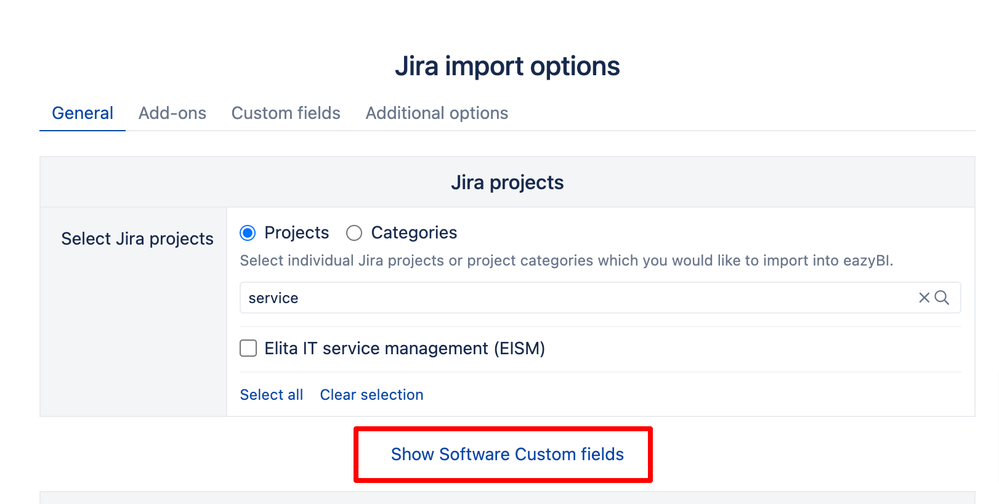Screen dimensions: 999x504
Task: Click the Jira projects section header
Action: 507,183
